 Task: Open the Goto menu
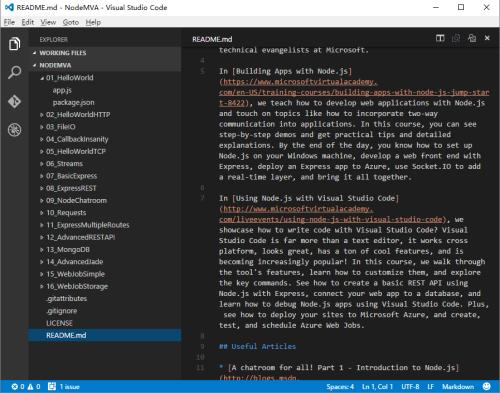71,22
